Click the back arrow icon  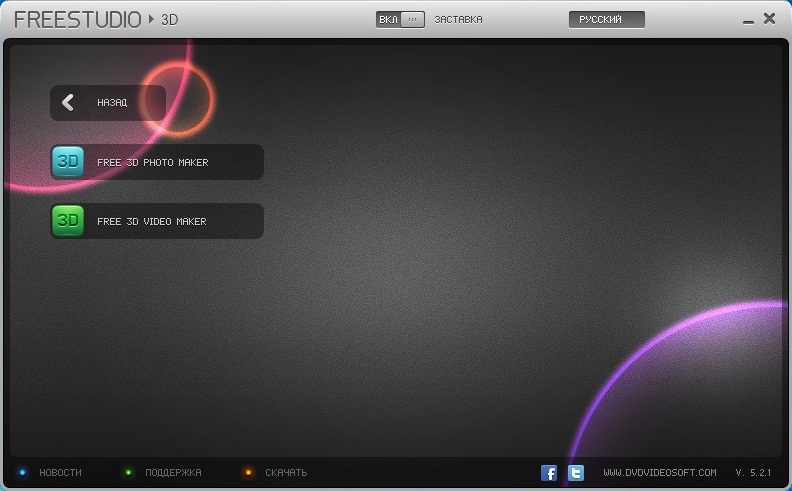click(x=68, y=102)
